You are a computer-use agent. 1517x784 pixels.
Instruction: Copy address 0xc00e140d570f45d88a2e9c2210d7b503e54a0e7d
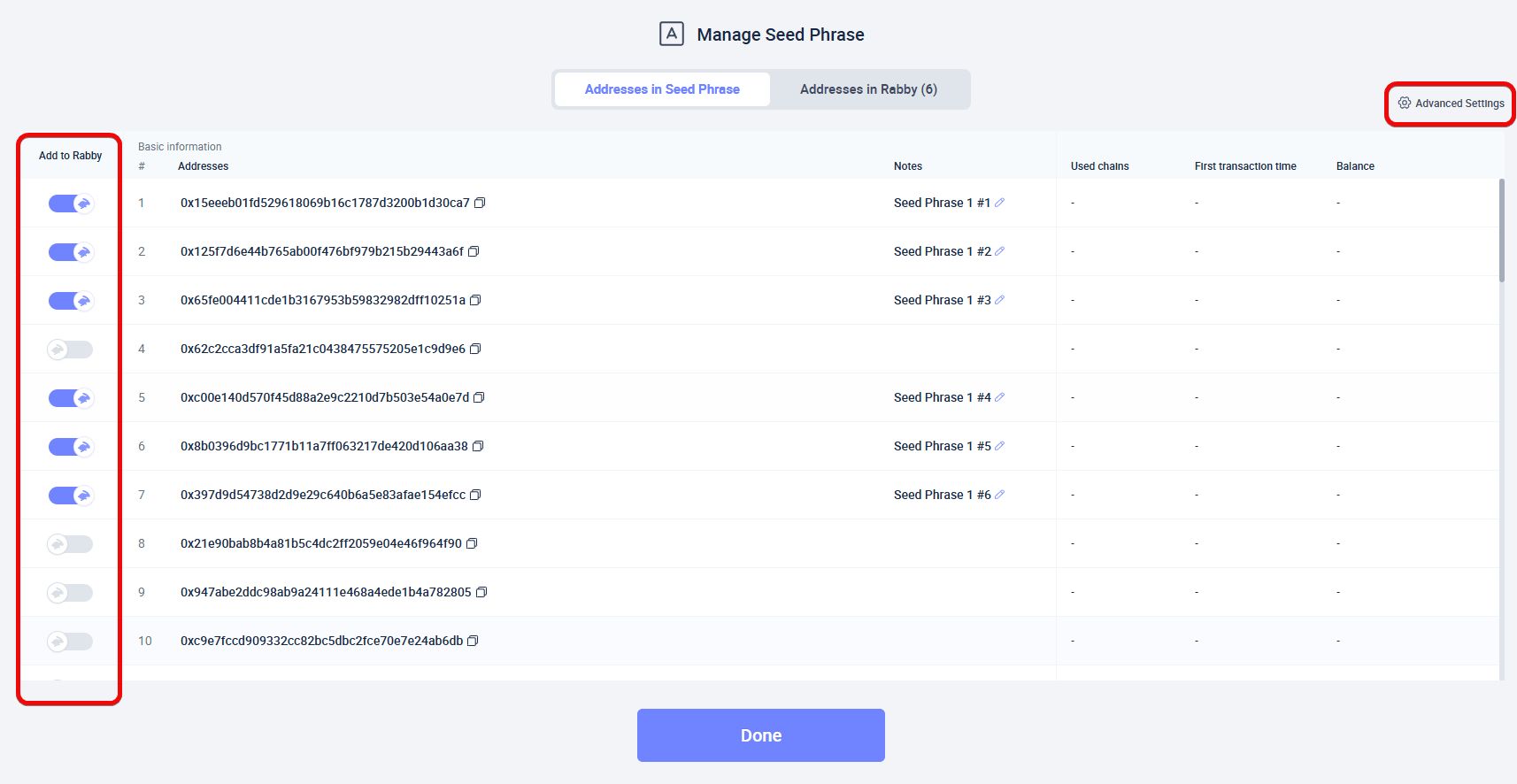tap(479, 397)
